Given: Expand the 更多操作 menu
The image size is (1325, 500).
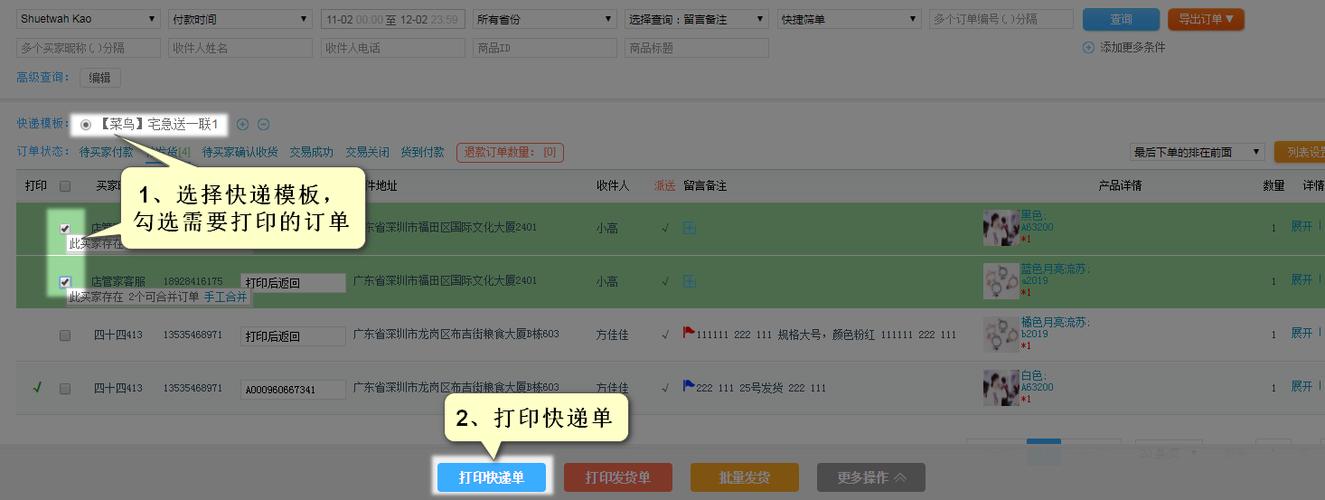Looking at the screenshot, I should 871,478.
